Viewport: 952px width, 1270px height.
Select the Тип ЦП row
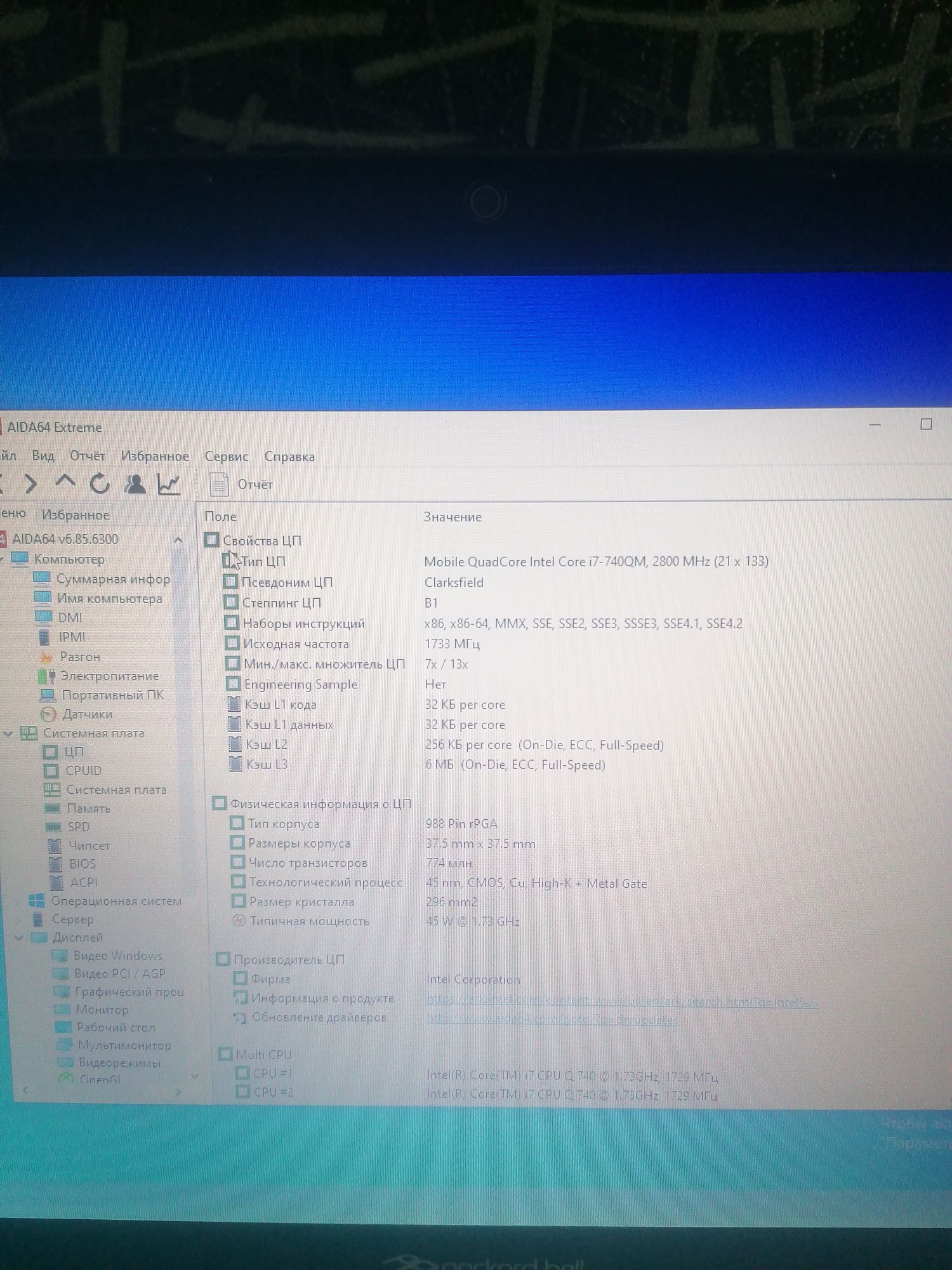tap(496, 561)
